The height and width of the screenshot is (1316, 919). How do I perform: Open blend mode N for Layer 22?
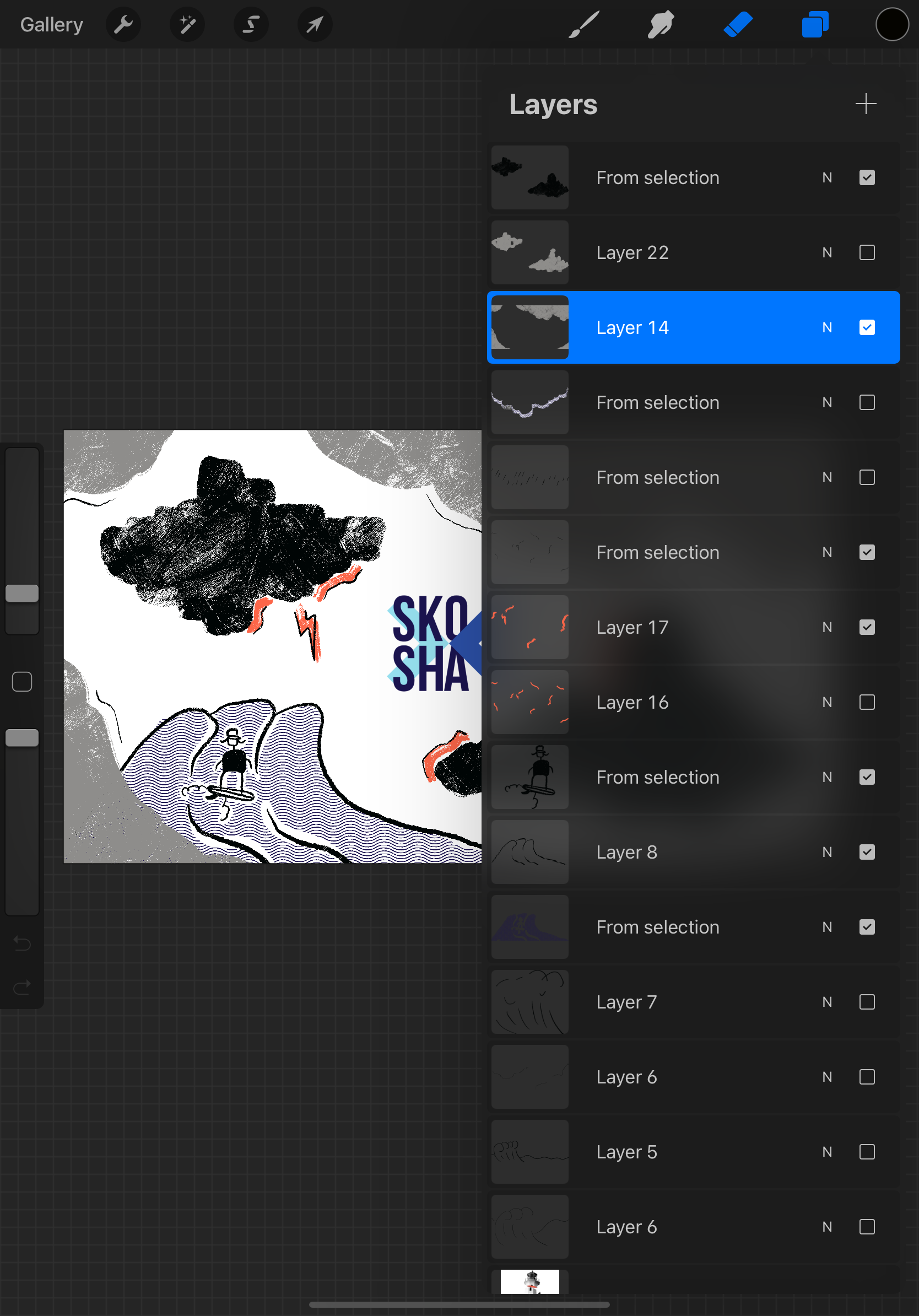827,253
